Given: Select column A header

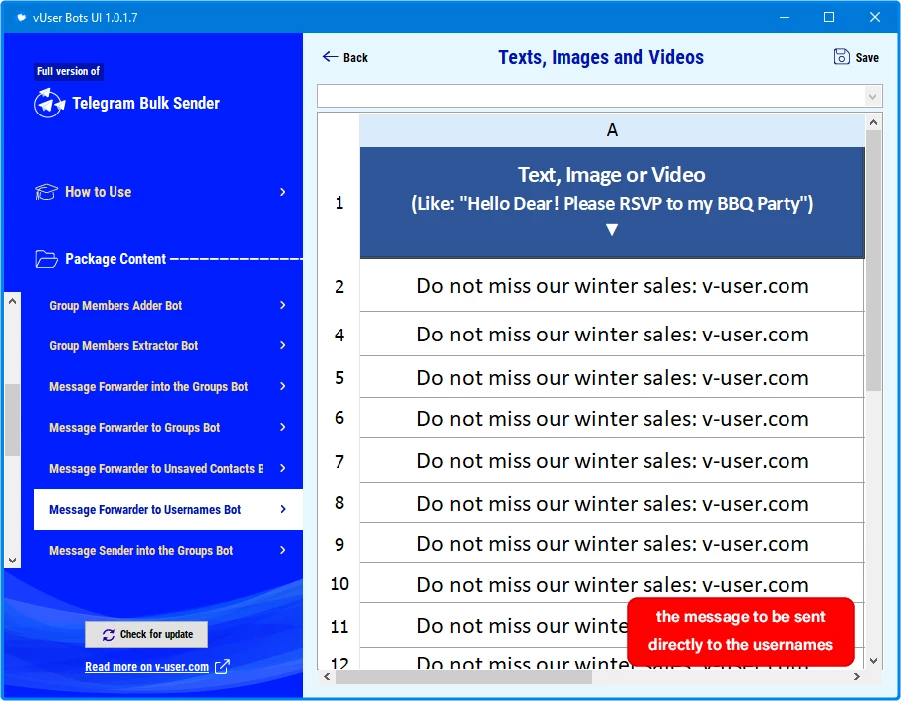Looking at the screenshot, I should pyautogui.click(x=612, y=130).
